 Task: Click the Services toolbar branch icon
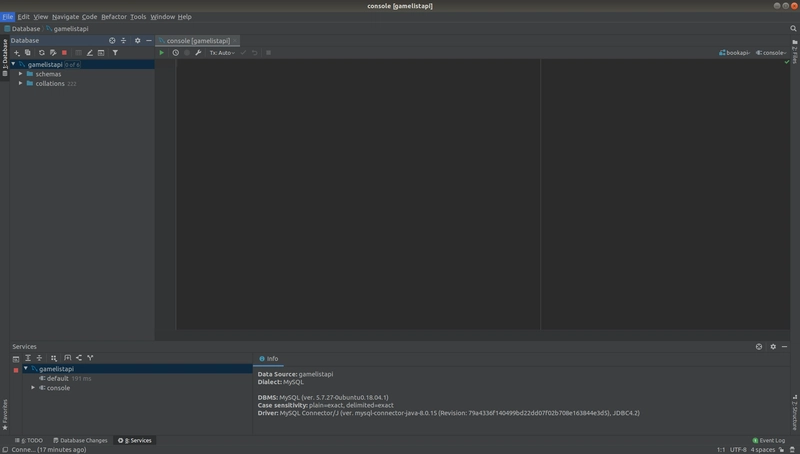point(90,358)
